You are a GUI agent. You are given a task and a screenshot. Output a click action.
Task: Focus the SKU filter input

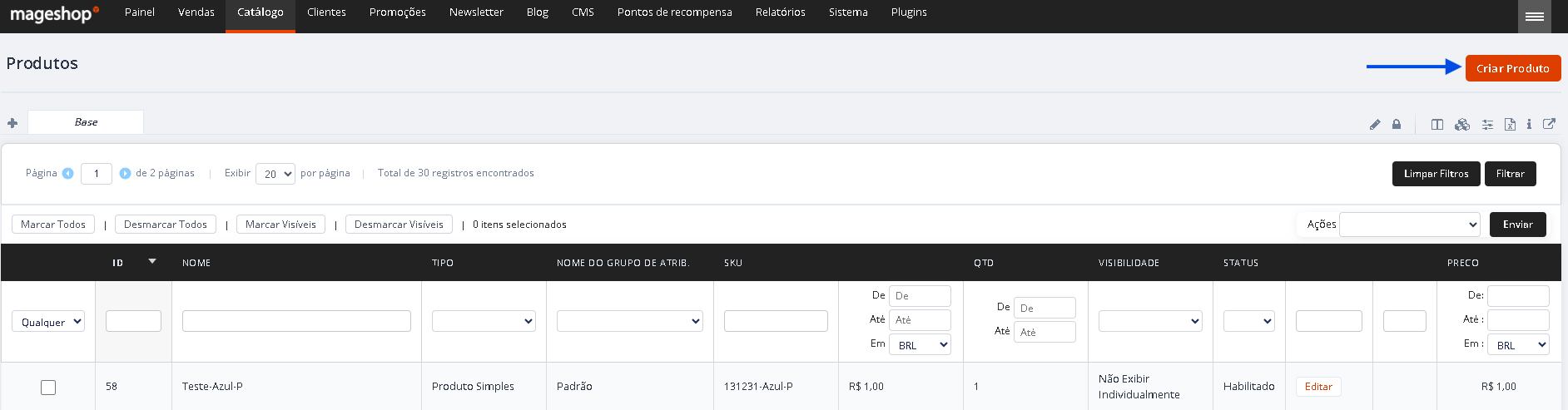coord(776,321)
